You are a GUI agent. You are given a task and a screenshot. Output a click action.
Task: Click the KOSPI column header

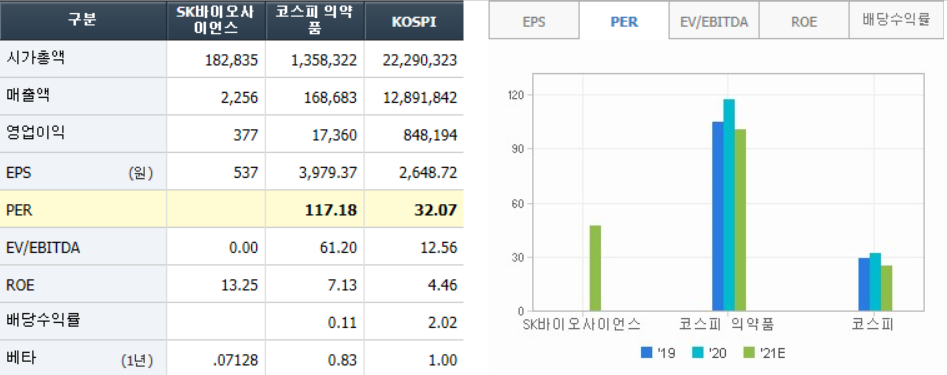(x=414, y=21)
